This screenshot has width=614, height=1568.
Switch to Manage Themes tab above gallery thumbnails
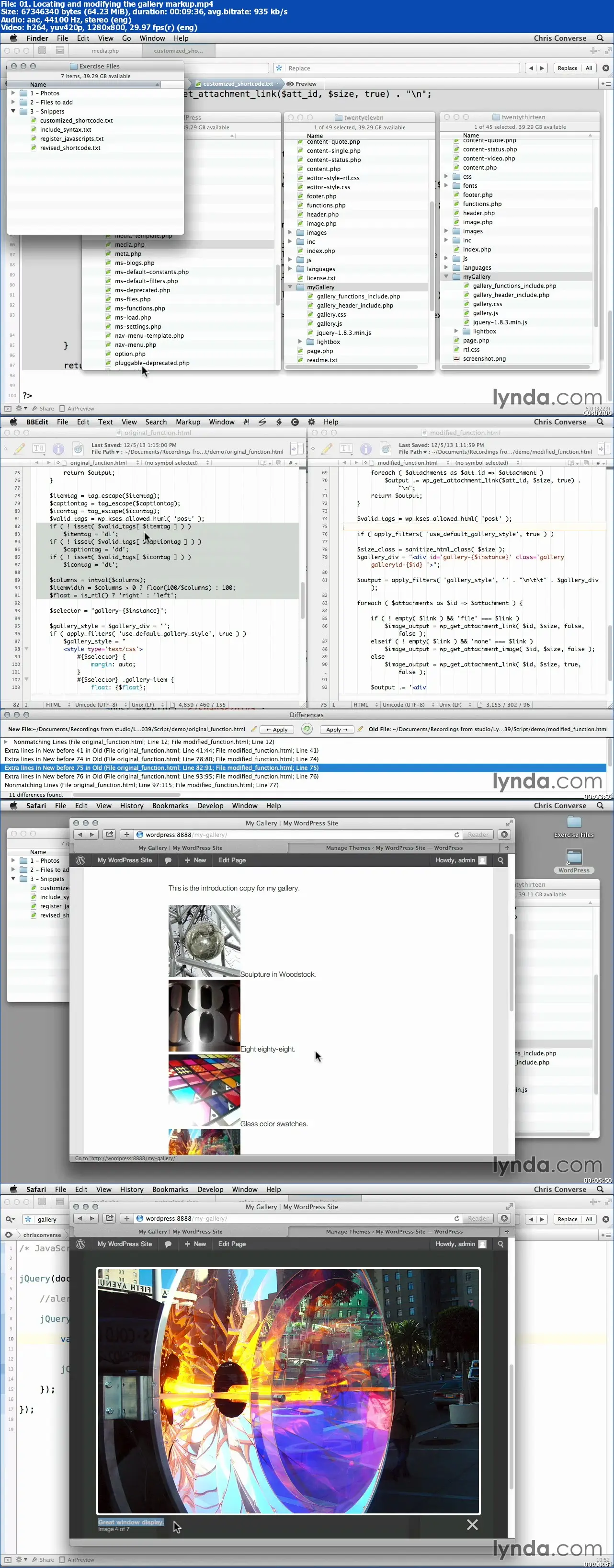point(394,847)
